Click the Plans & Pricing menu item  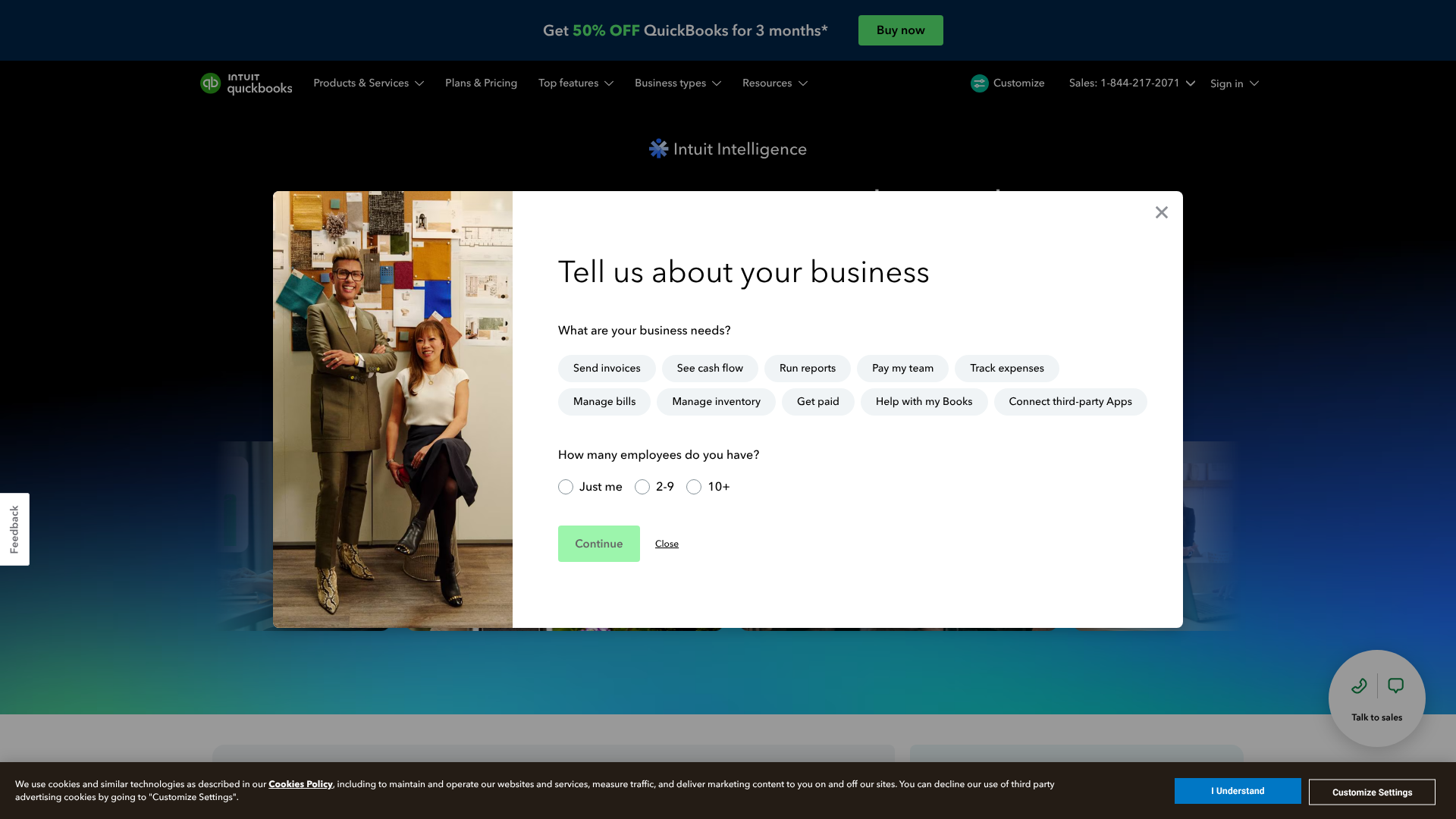481,83
